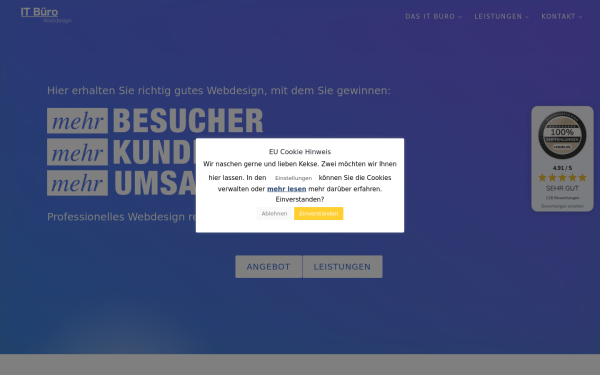This screenshot has width=600, height=375.
Task: Open the Kontakt navigation menu
Action: tap(558, 16)
